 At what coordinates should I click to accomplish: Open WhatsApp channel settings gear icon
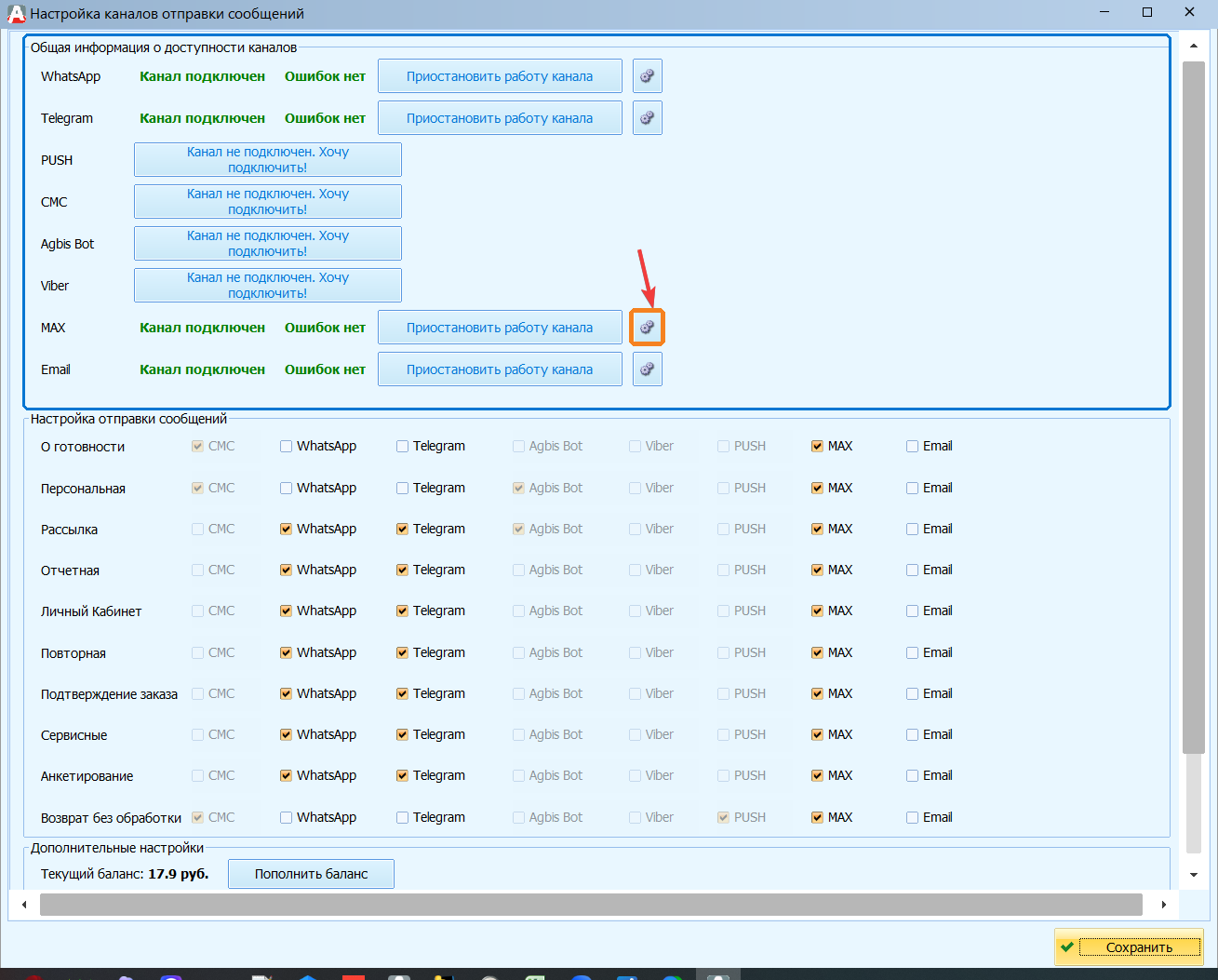point(648,76)
